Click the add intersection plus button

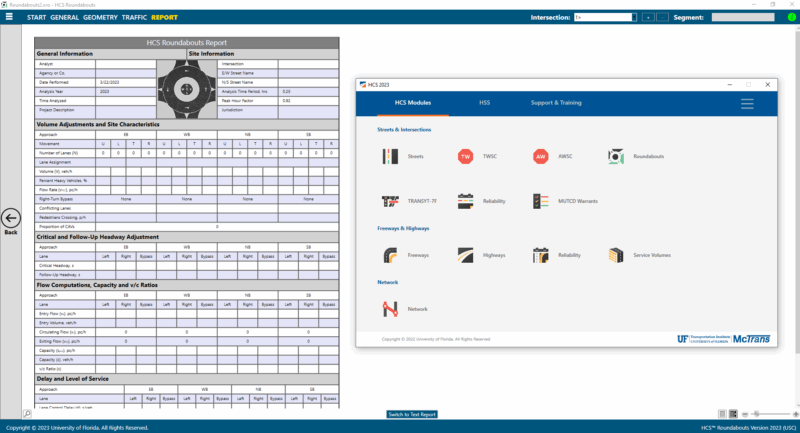[x=649, y=17]
